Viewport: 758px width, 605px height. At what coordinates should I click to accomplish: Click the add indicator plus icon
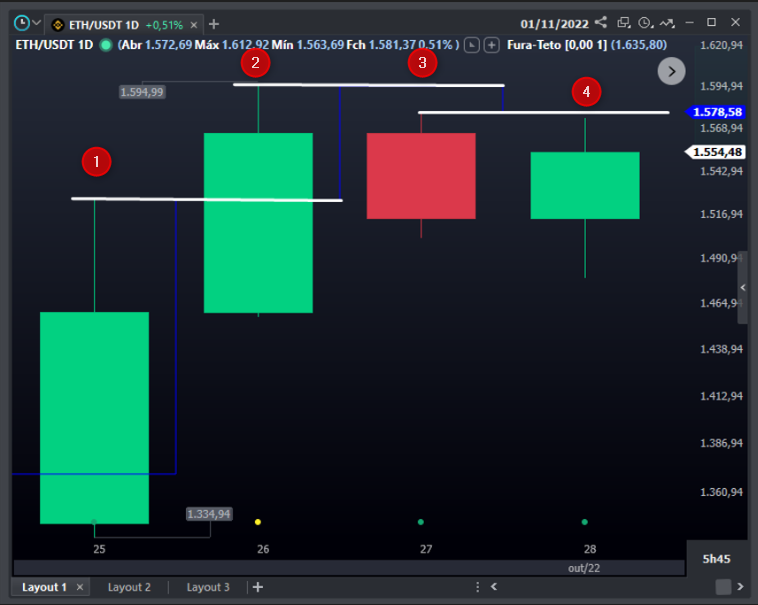[x=491, y=45]
